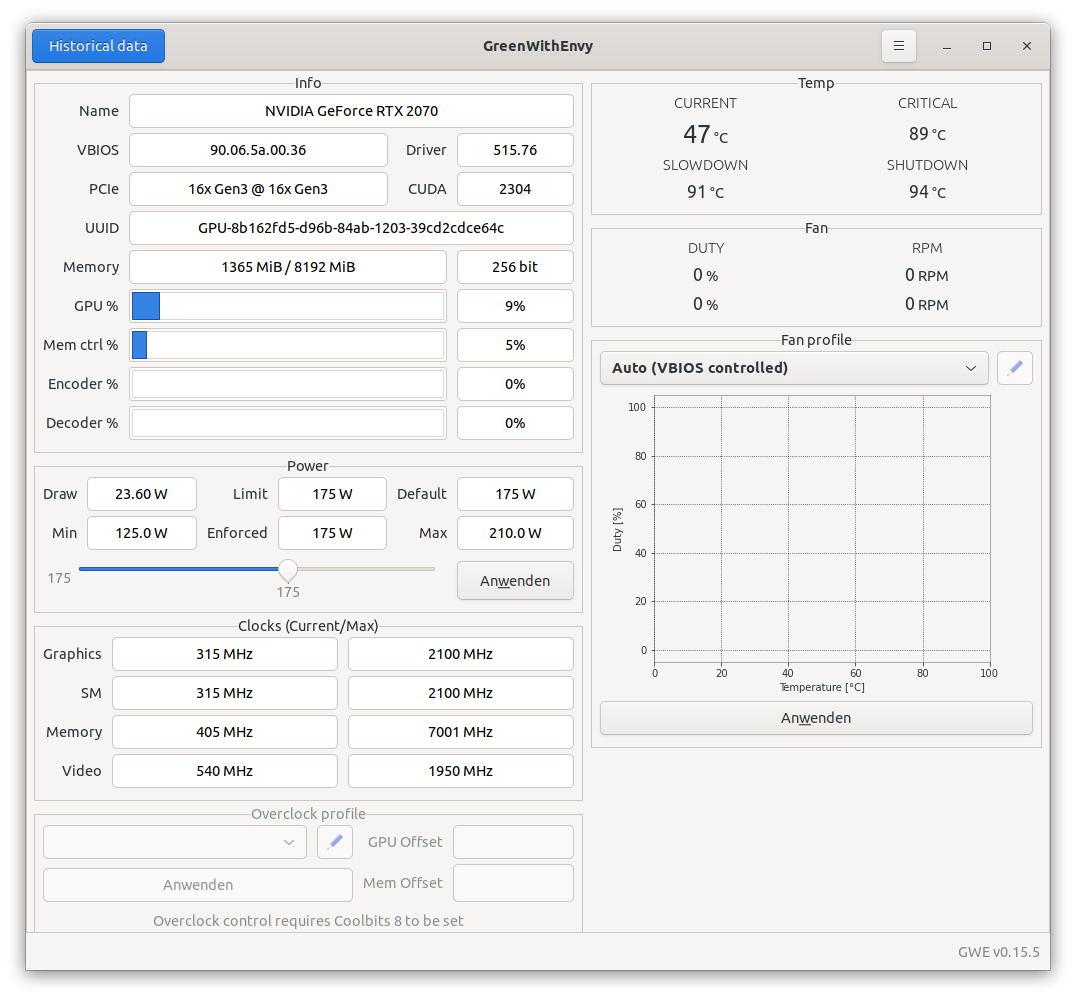Click the driver version 515.76 field
This screenshot has height=999, width=1076.
pyautogui.click(x=515, y=150)
